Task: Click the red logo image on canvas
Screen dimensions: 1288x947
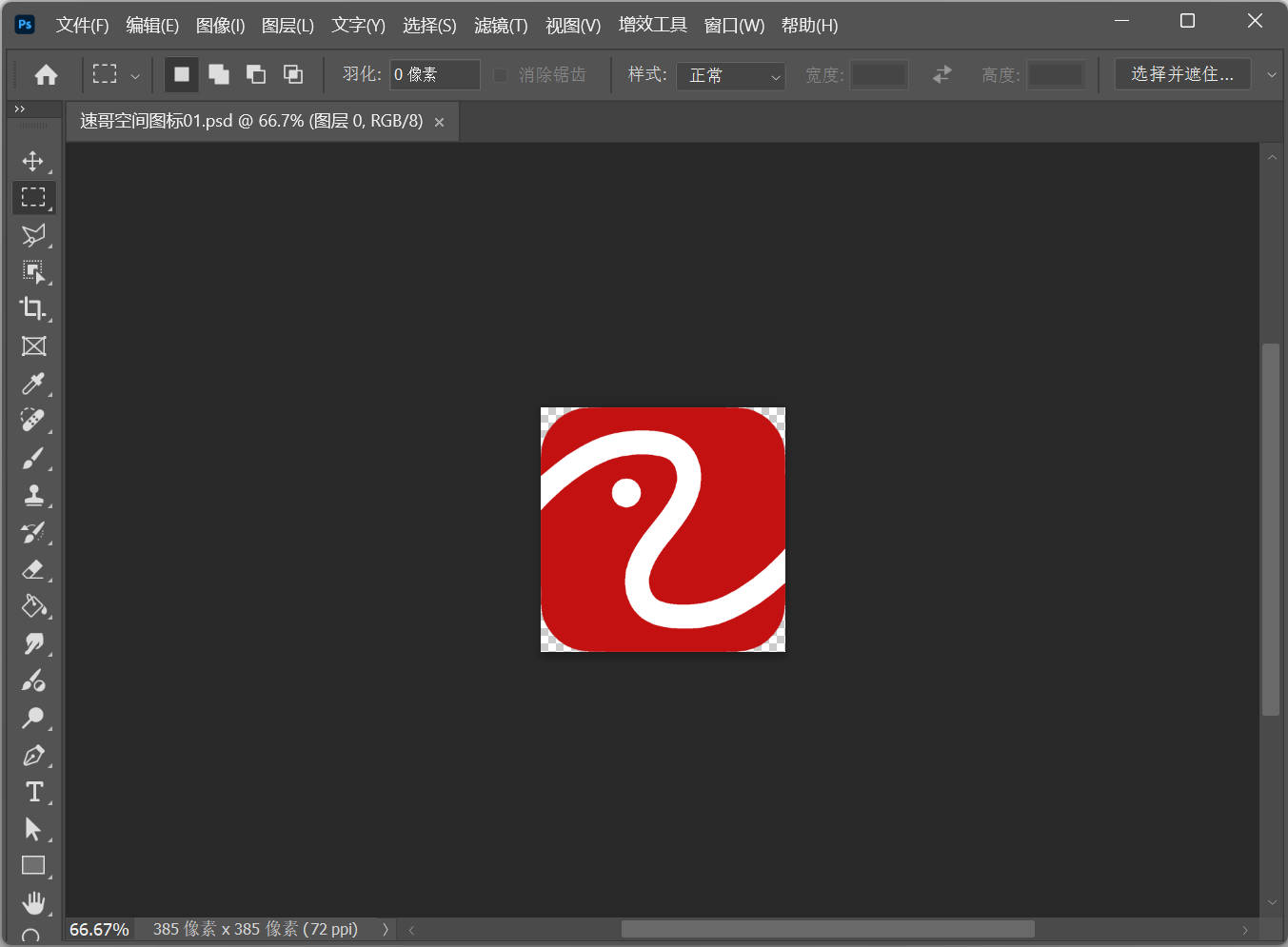Action: (x=663, y=529)
